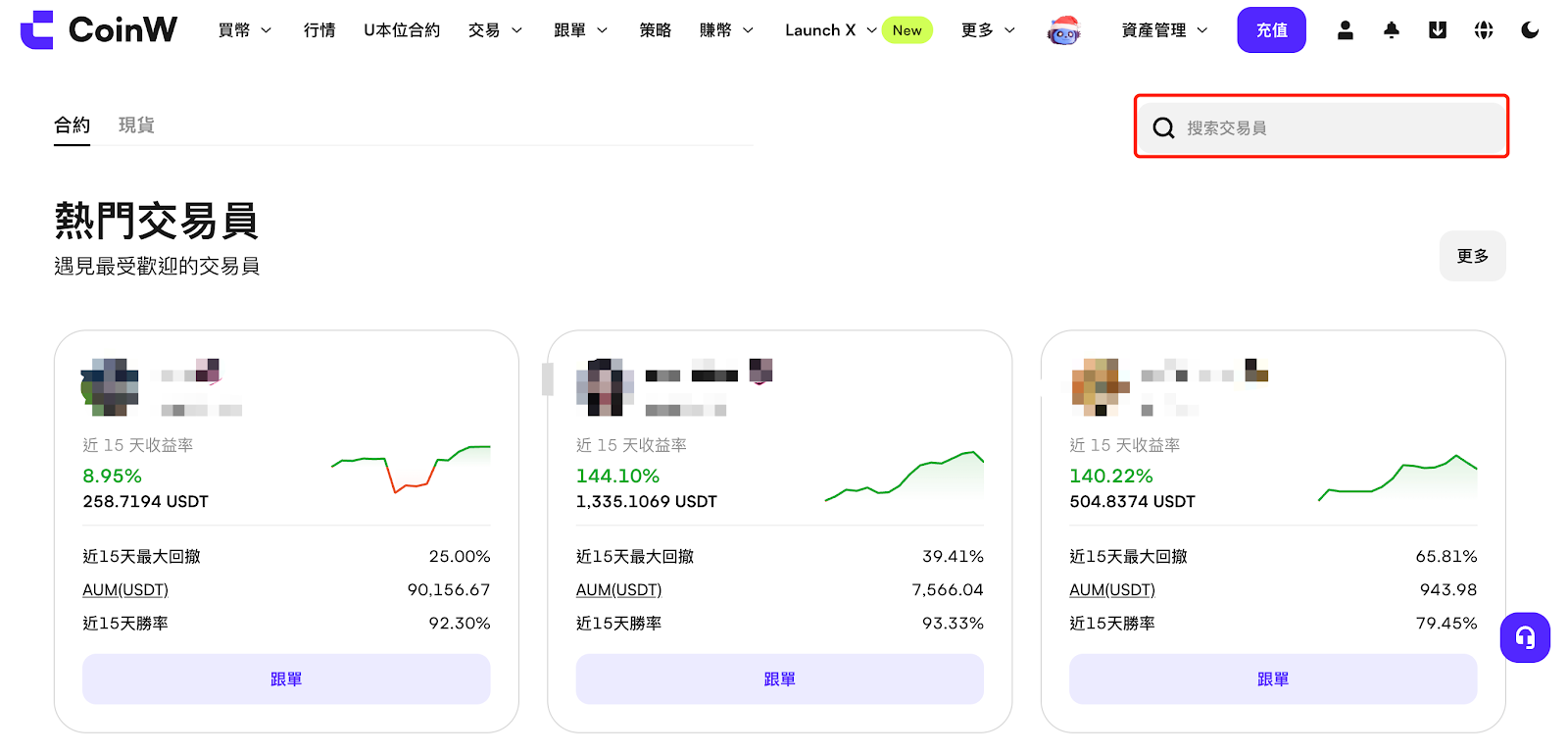Screen dimensions: 1568x754
Task: Click the CoinW logo
Action: 98,29
